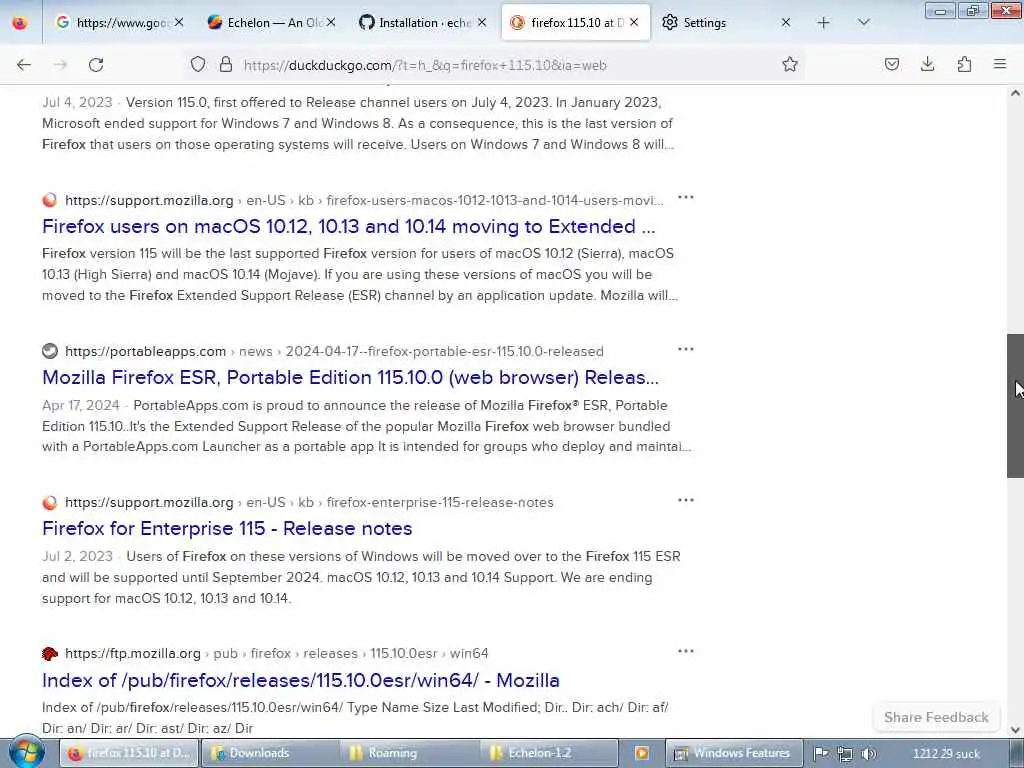Go back with the back arrow

click(24, 65)
